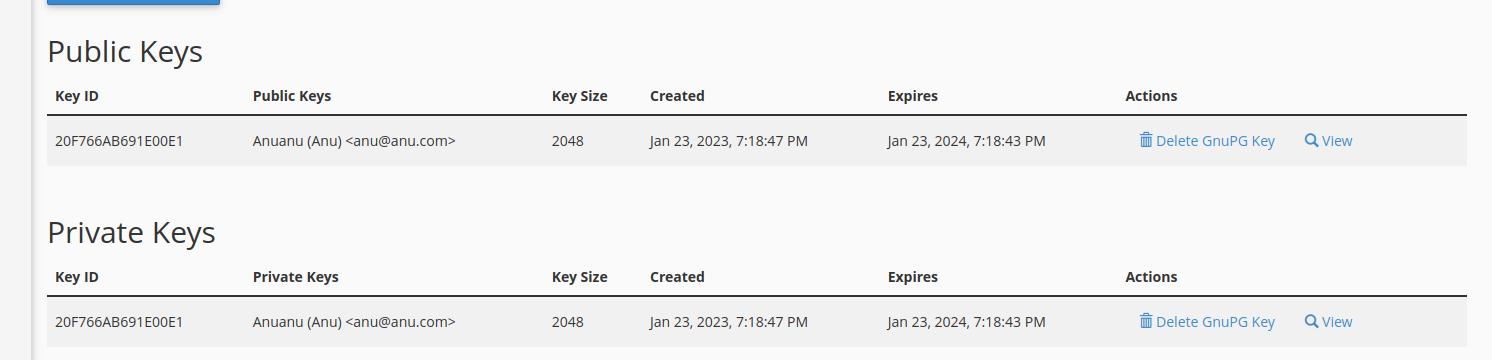The image size is (1492, 360).
Task: Click the blue button above Public Keys
Action: [x=133, y=2]
